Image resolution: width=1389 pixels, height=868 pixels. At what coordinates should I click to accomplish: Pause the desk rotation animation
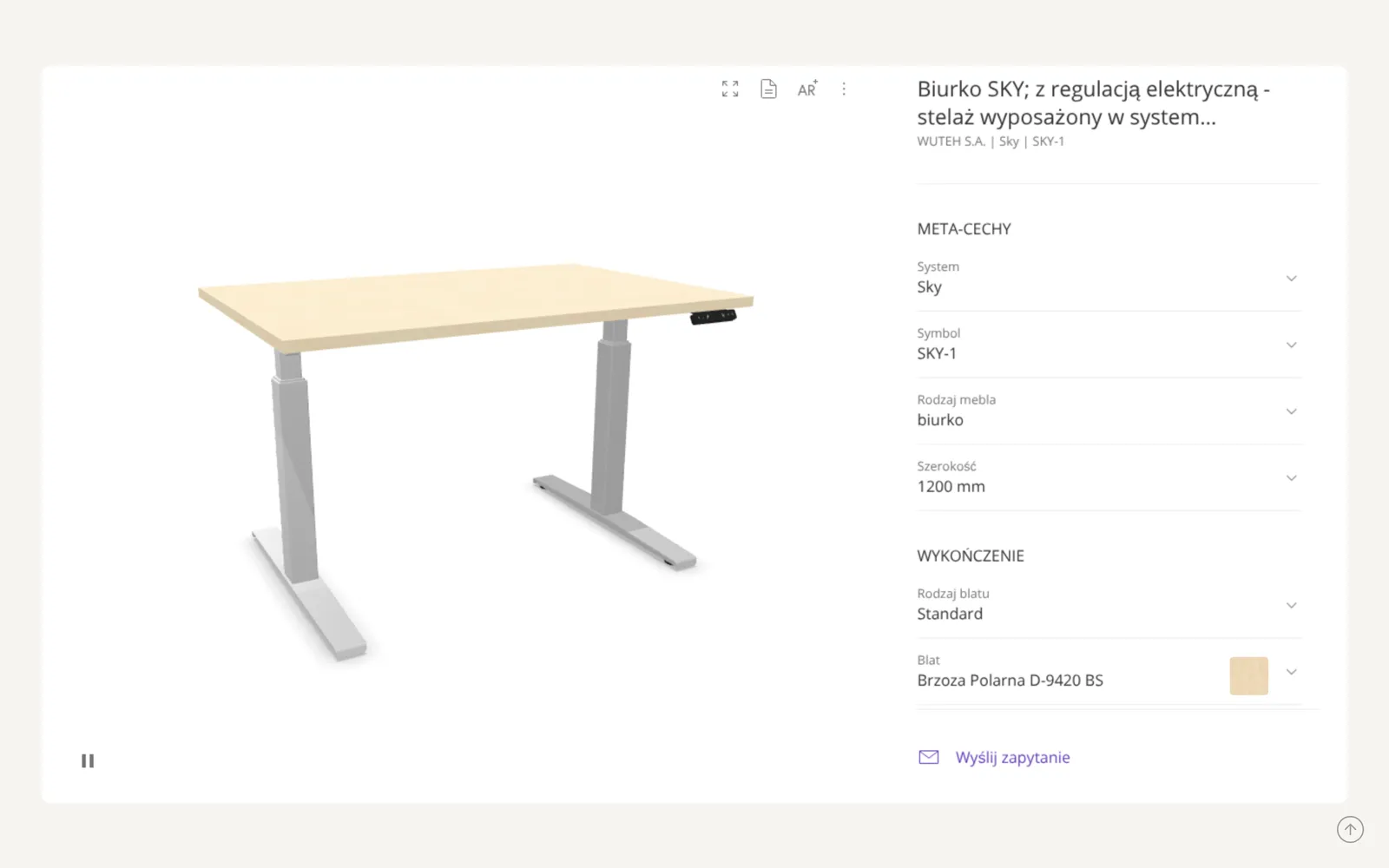click(x=88, y=760)
